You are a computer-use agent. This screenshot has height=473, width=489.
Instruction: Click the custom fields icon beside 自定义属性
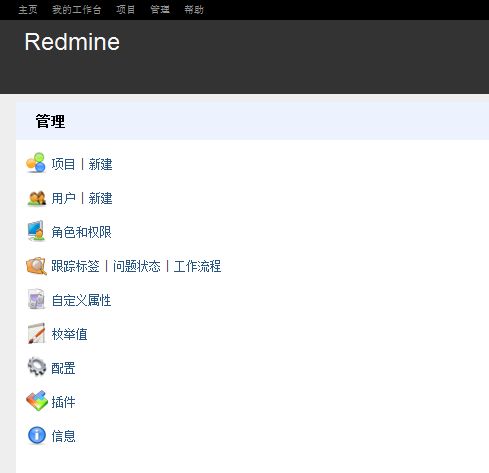coord(36,299)
